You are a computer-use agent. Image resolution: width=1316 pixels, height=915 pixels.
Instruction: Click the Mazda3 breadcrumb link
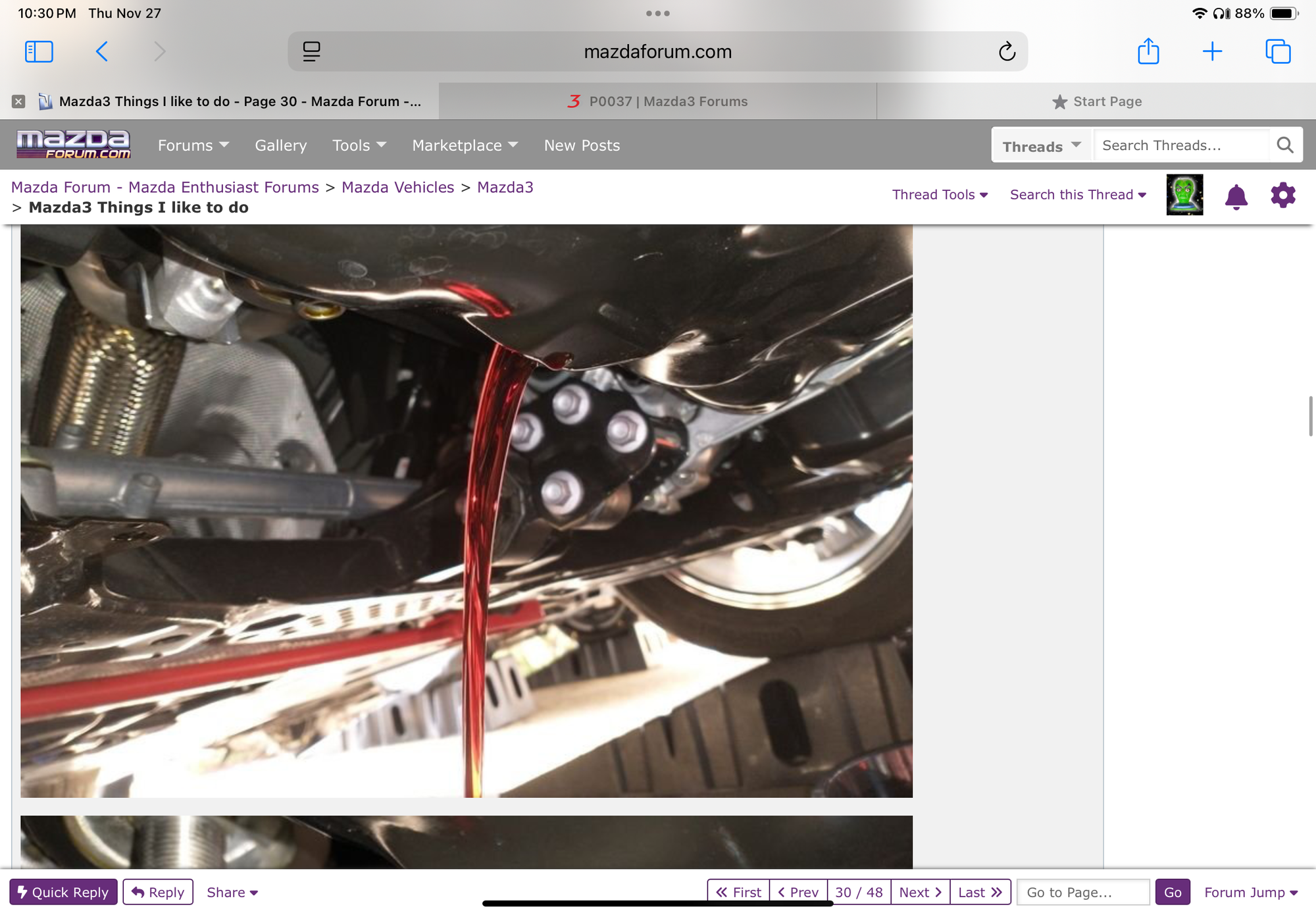click(x=505, y=188)
